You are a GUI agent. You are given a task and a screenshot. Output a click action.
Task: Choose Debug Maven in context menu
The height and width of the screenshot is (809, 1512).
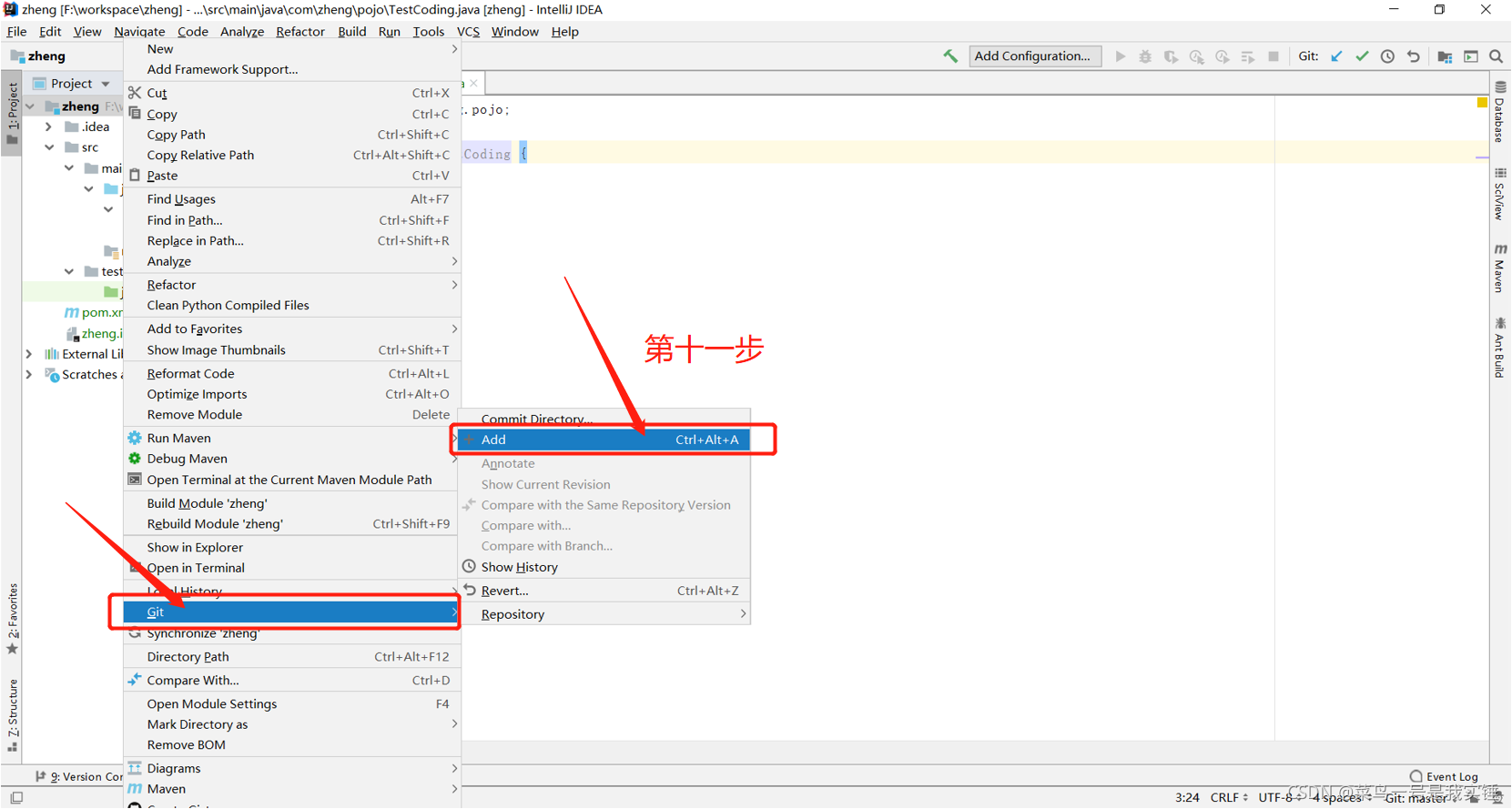292,459
